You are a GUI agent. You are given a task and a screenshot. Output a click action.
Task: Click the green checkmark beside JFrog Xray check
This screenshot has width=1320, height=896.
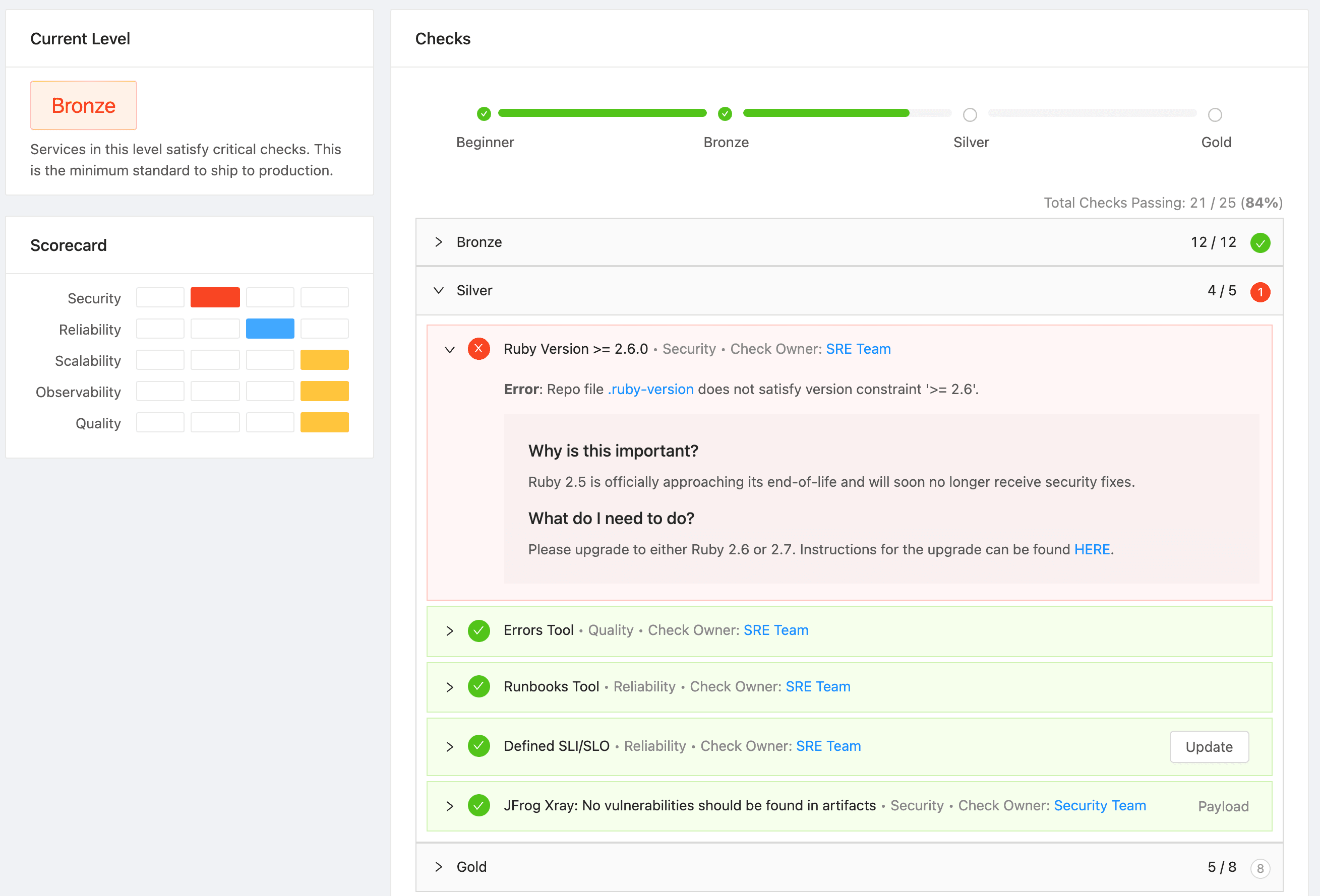click(479, 805)
